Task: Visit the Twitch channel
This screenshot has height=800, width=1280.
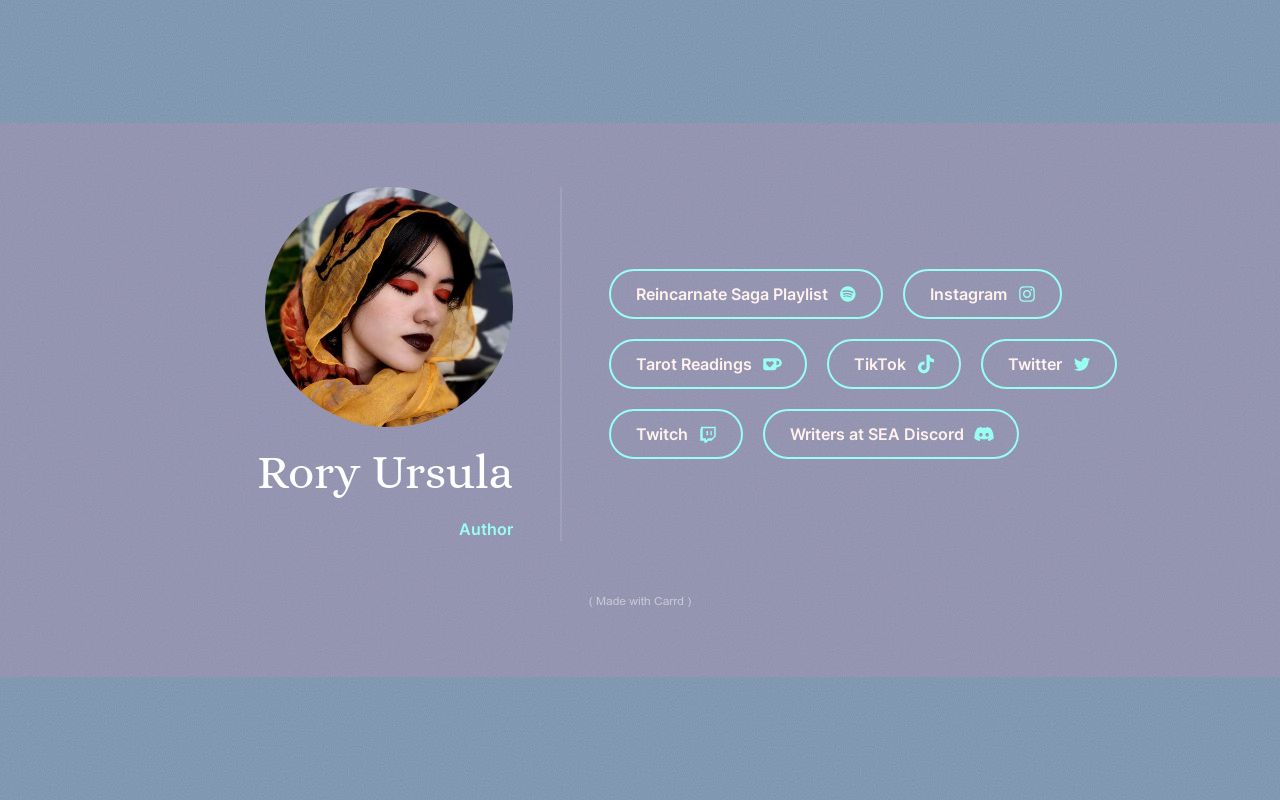Action: pos(661,434)
